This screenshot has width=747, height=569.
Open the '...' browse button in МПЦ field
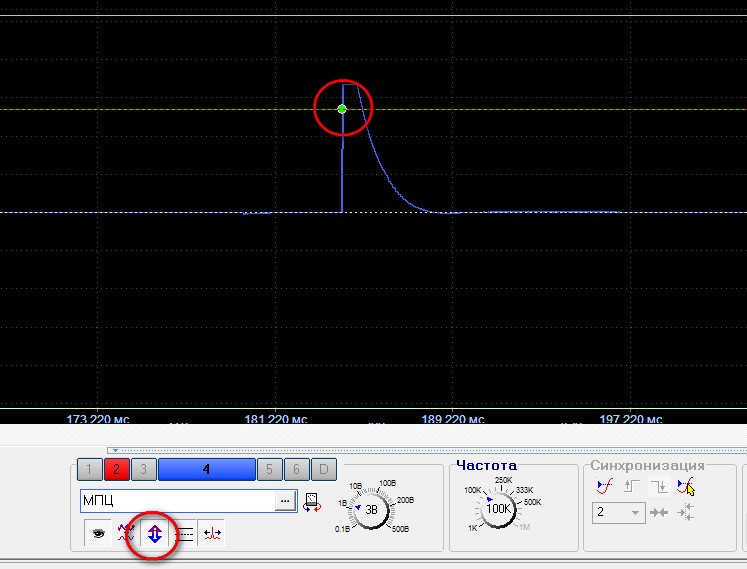click(x=285, y=501)
